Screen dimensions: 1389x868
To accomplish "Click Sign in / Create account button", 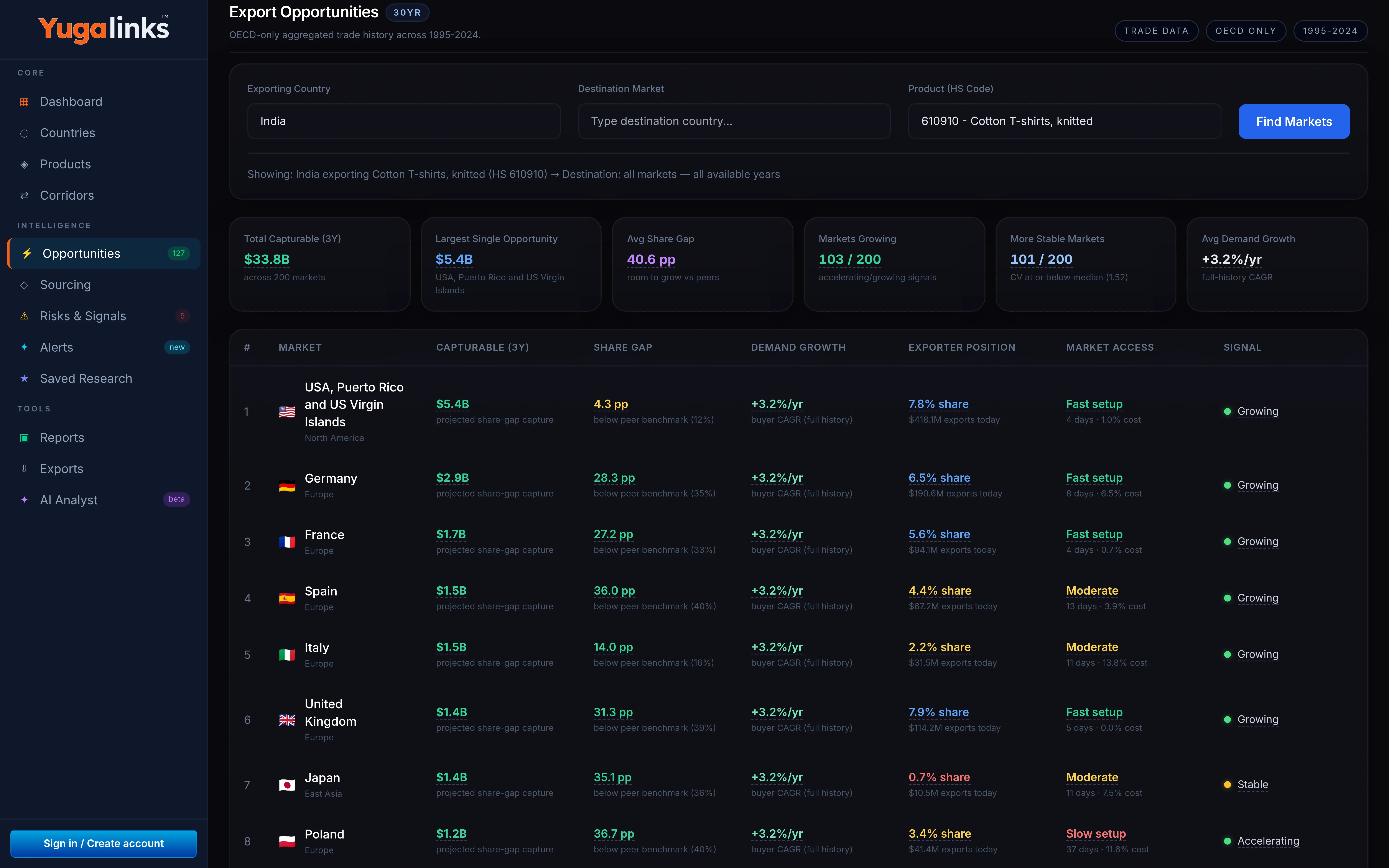I will click(x=104, y=843).
